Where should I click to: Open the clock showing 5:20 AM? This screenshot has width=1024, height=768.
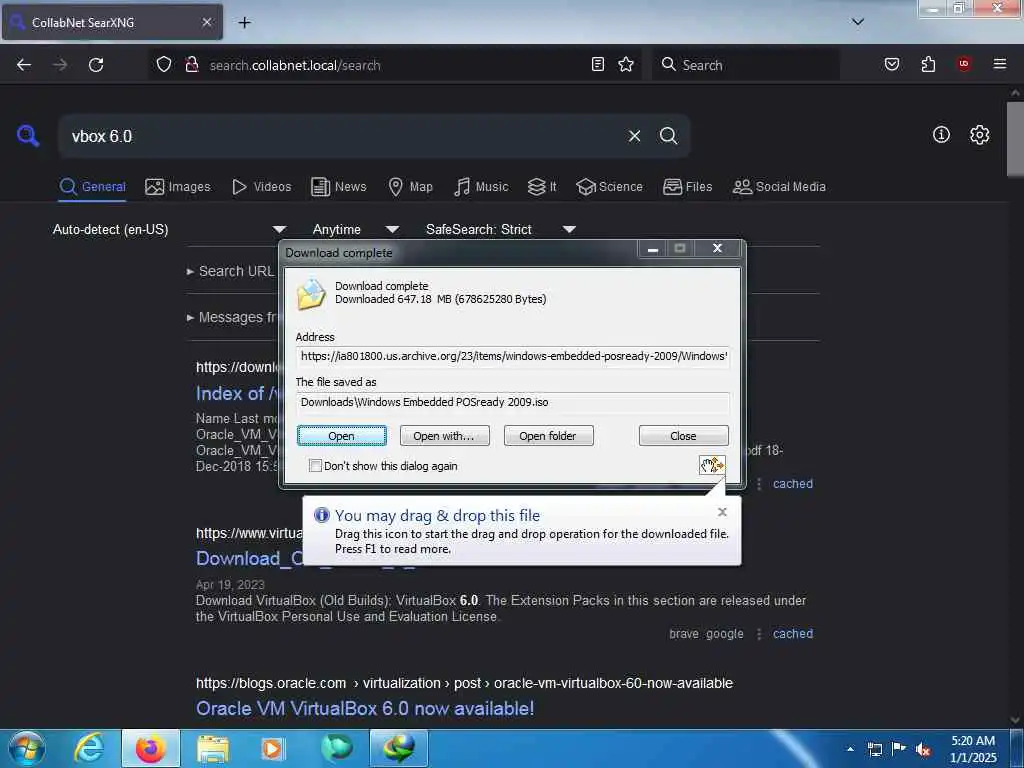[973, 749]
